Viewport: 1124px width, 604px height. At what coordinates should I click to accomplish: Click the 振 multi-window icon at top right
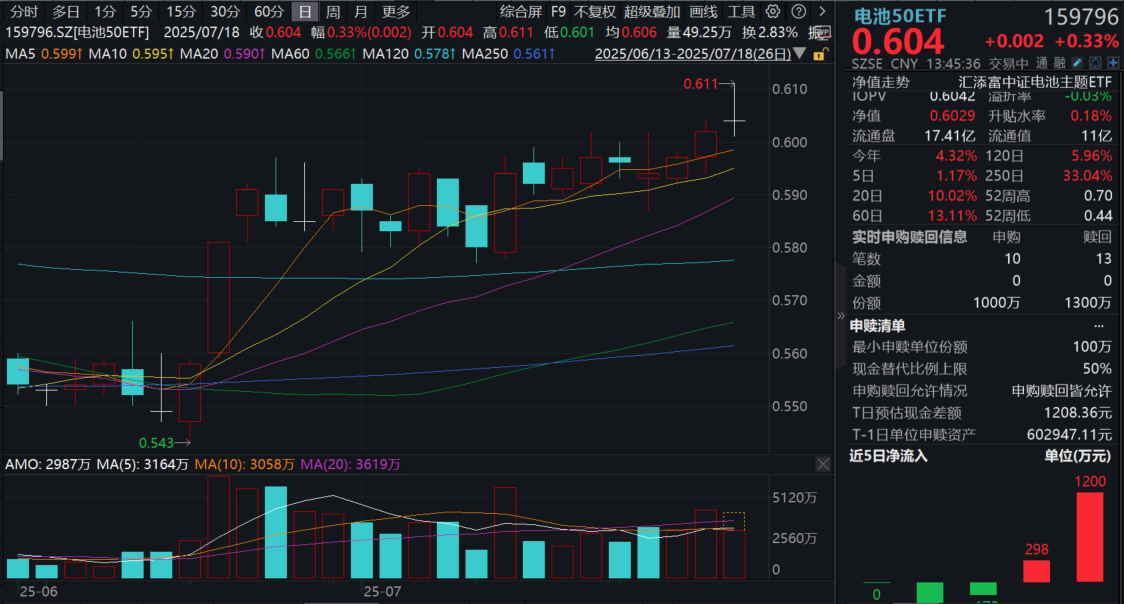pos(822,32)
